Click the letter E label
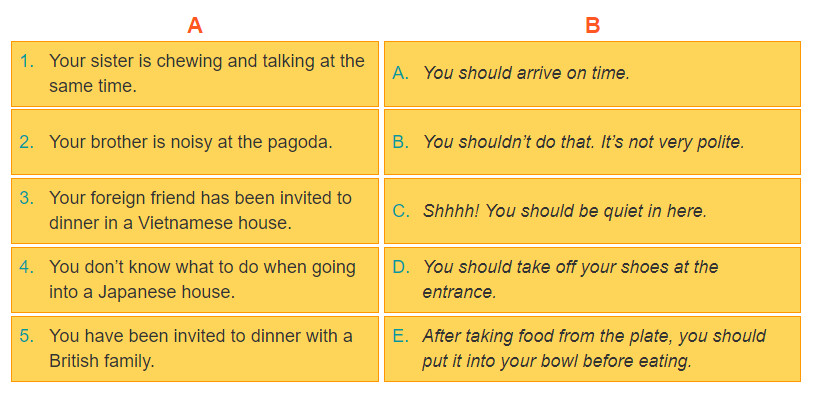This screenshot has width=813, height=393. 401,336
